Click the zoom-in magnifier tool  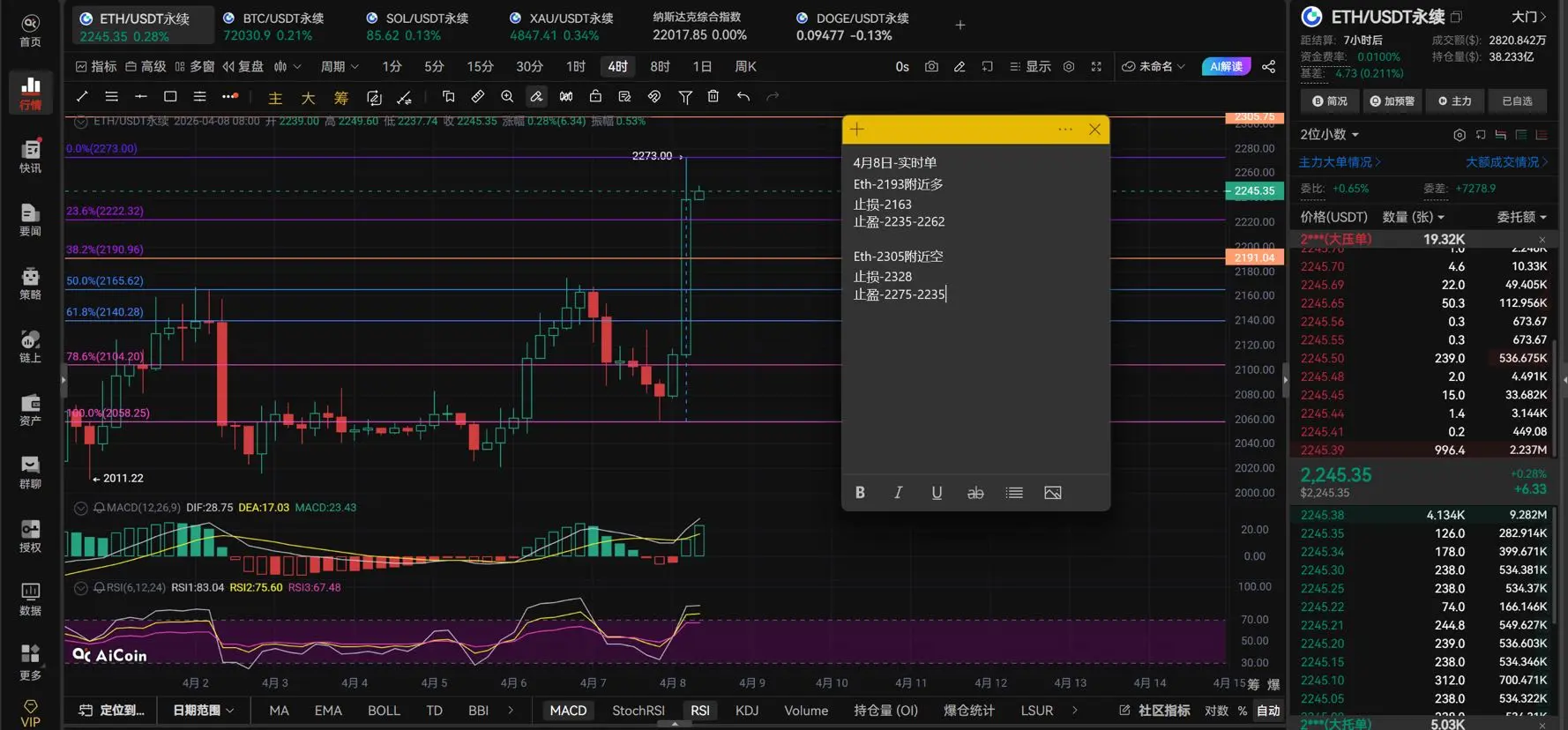(507, 97)
